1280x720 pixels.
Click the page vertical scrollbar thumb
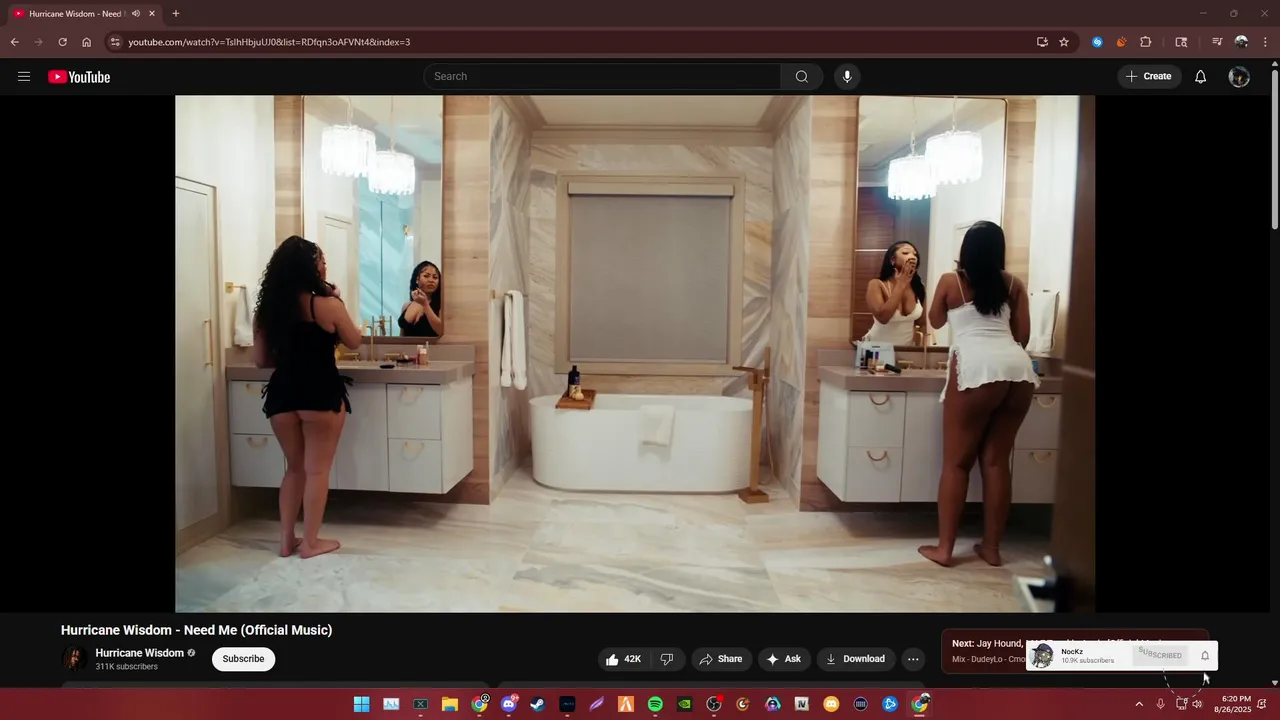1274,150
